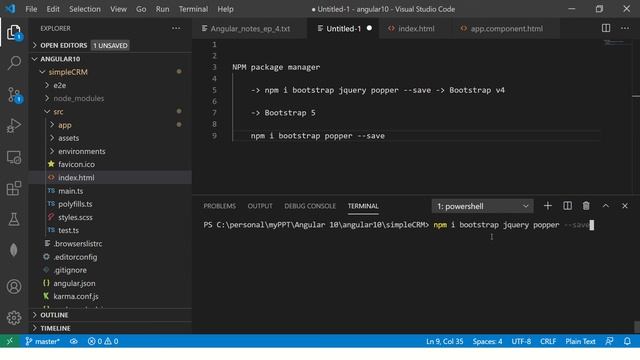Open the Explorer view in activity bar
This screenshot has width=640, height=360.
click(14, 32)
